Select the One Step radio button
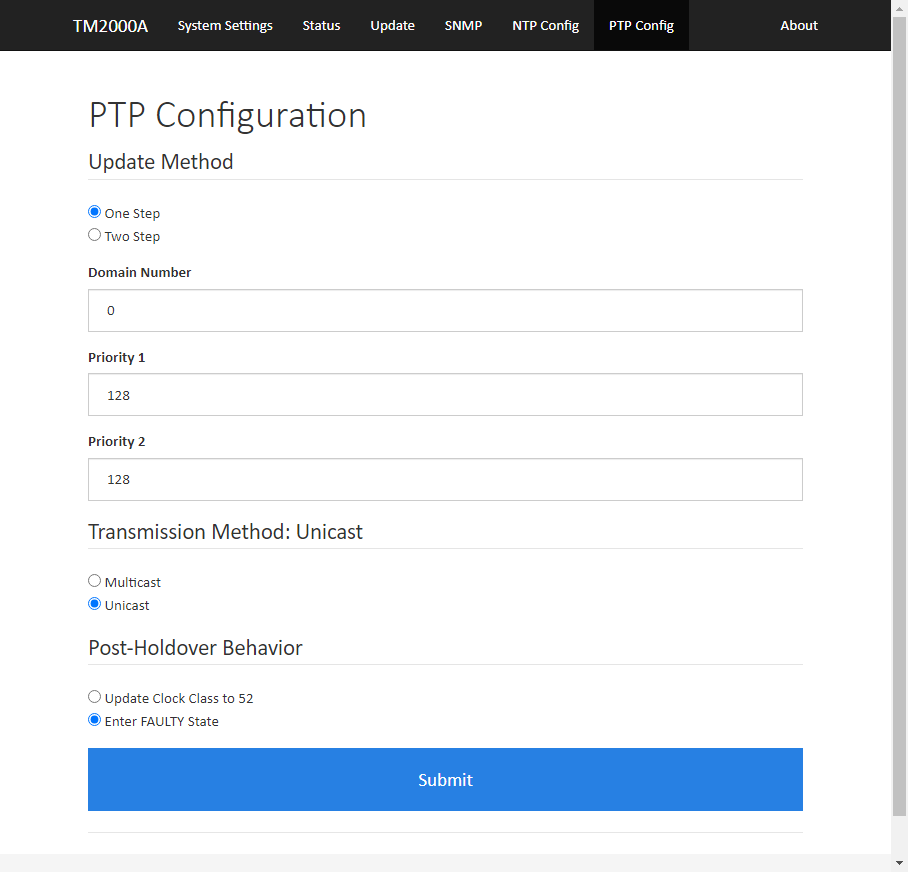908x872 pixels. click(x=94, y=212)
